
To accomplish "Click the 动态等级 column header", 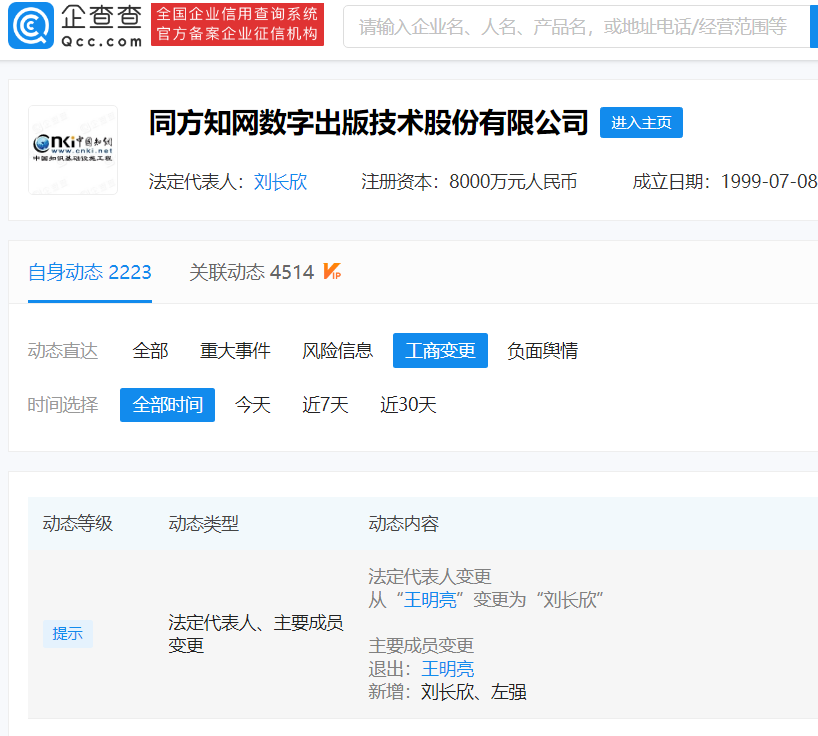I will (78, 524).
